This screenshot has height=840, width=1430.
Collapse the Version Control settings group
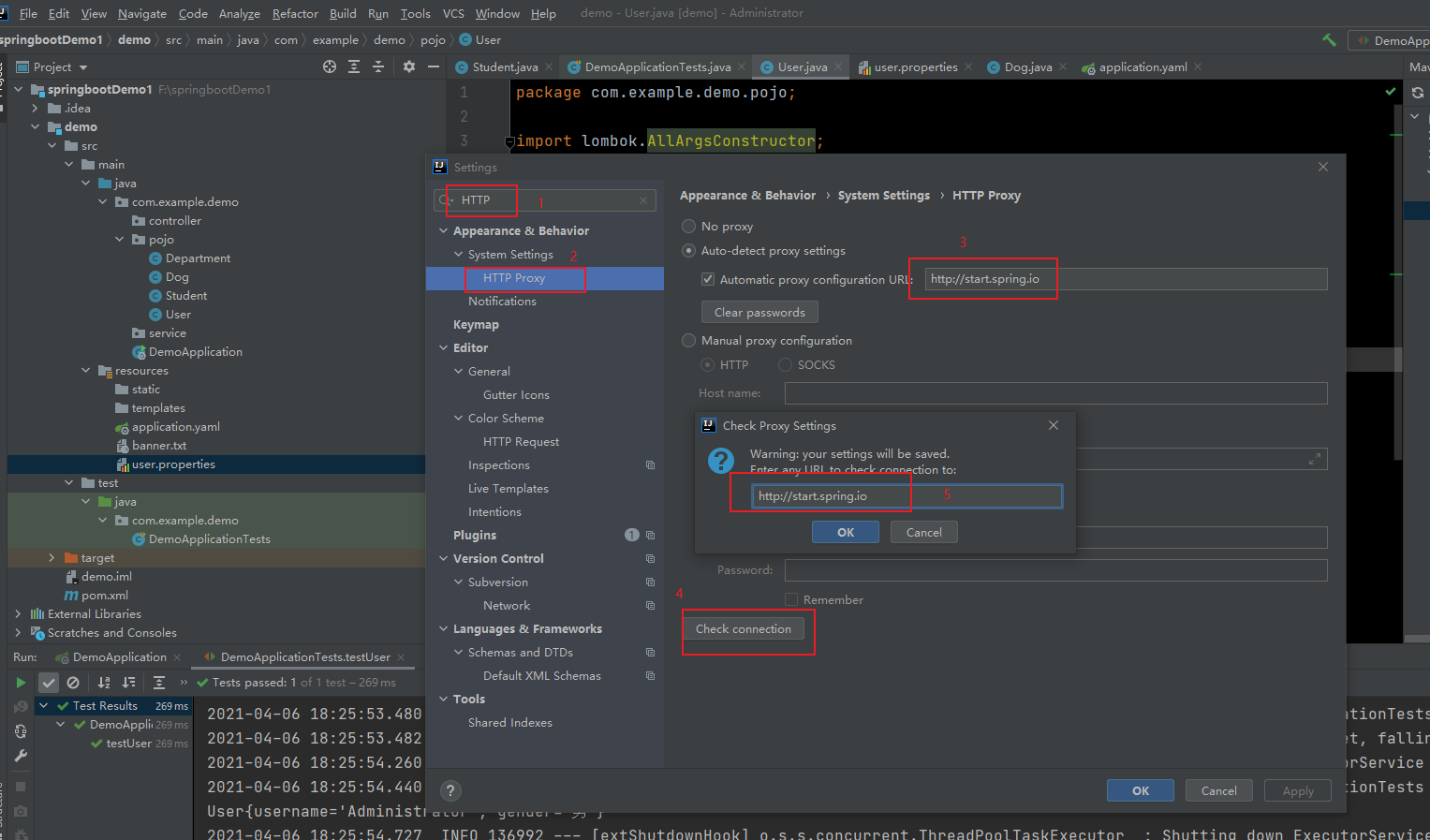[444, 558]
